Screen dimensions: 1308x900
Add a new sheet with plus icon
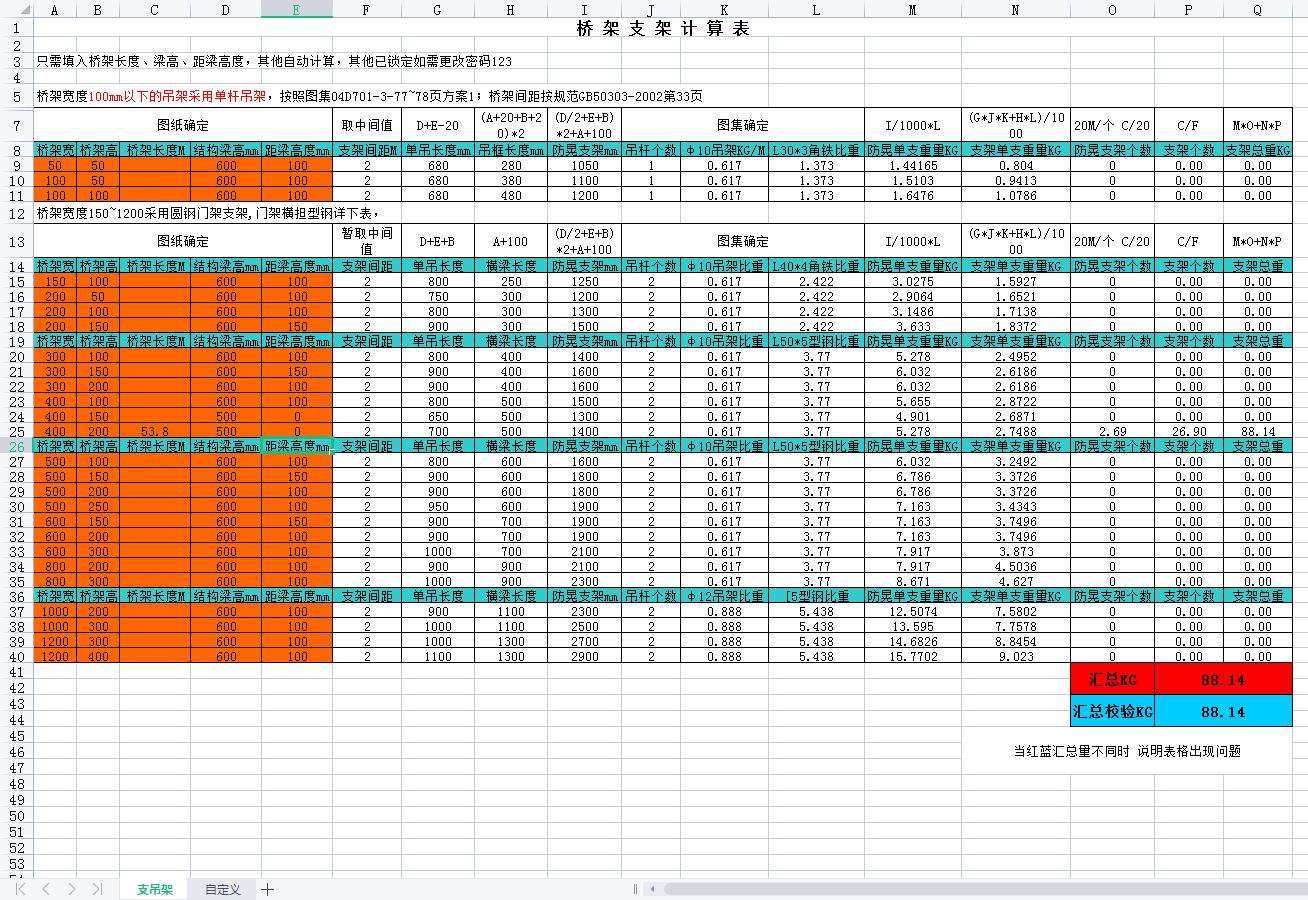pyautogui.click(x=267, y=889)
